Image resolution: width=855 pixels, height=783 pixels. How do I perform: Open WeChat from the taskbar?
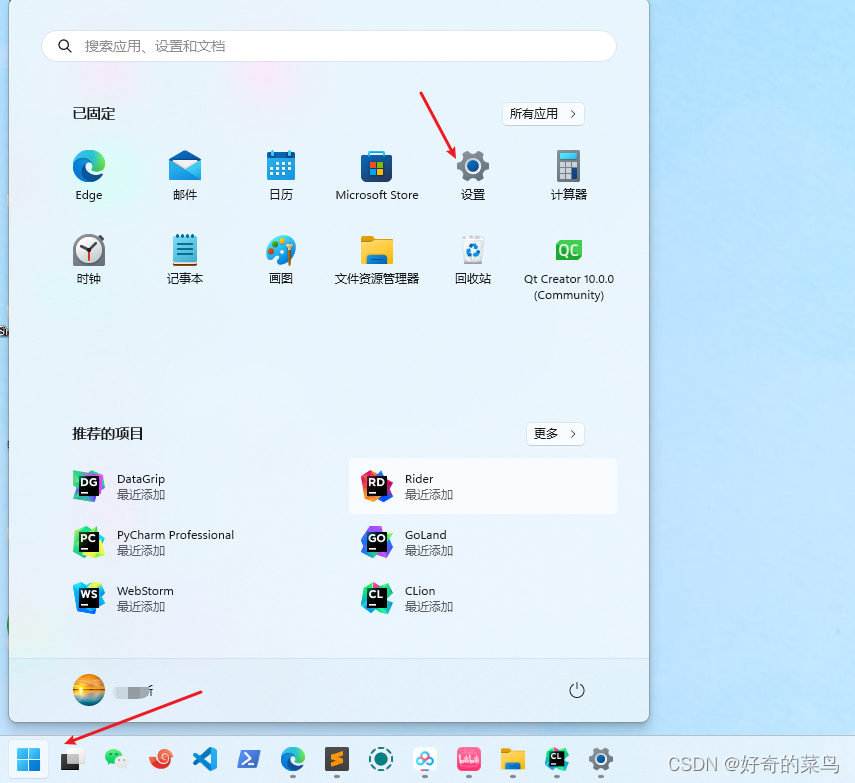(x=116, y=759)
